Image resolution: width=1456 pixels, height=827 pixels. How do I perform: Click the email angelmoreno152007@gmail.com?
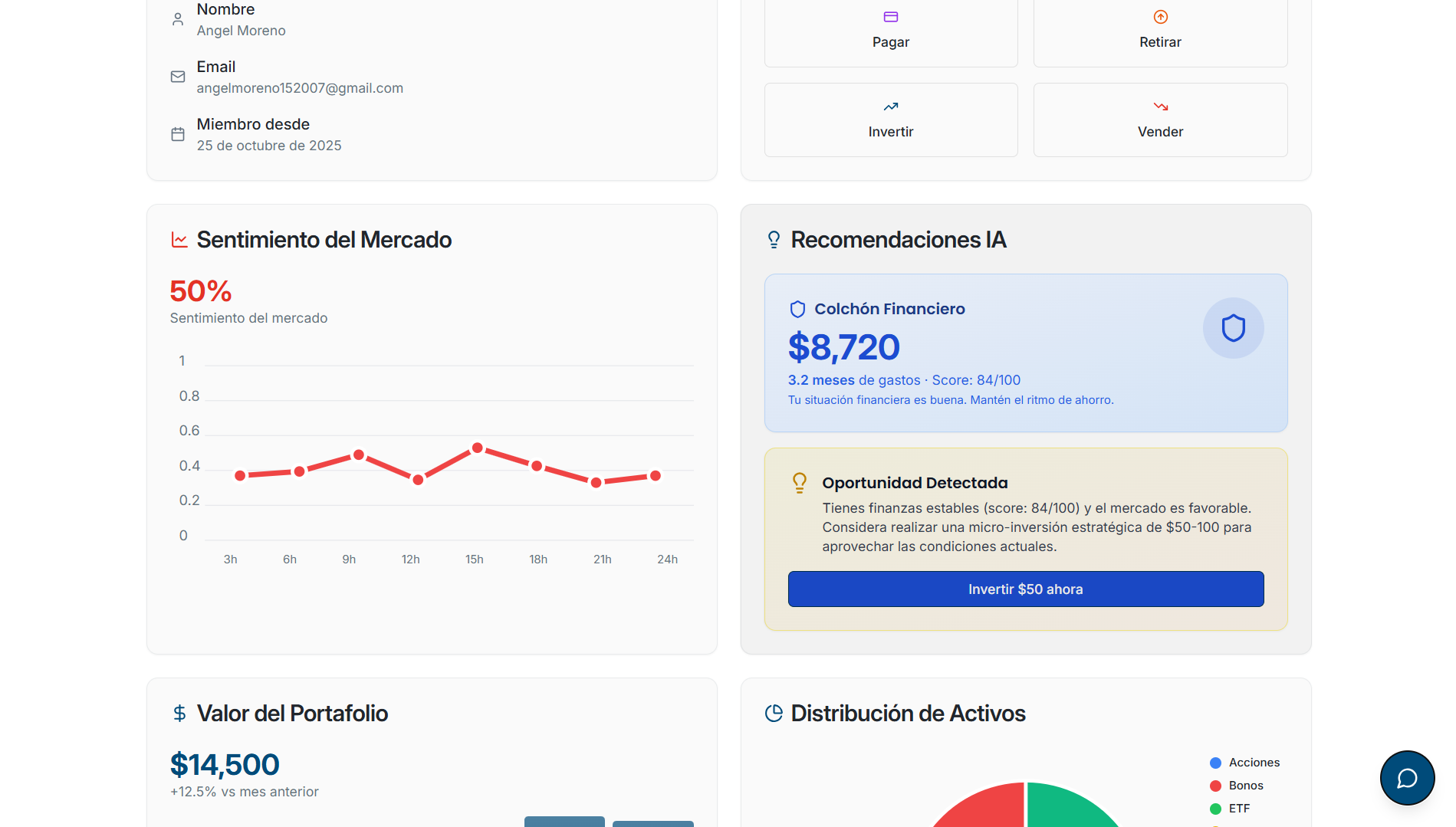point(300,88)
